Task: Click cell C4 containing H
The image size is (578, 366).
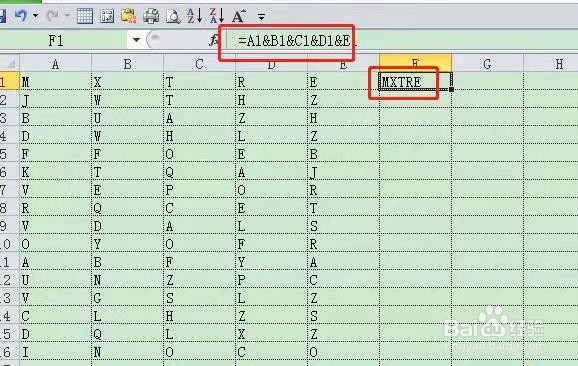Action: tap(199, 135)
